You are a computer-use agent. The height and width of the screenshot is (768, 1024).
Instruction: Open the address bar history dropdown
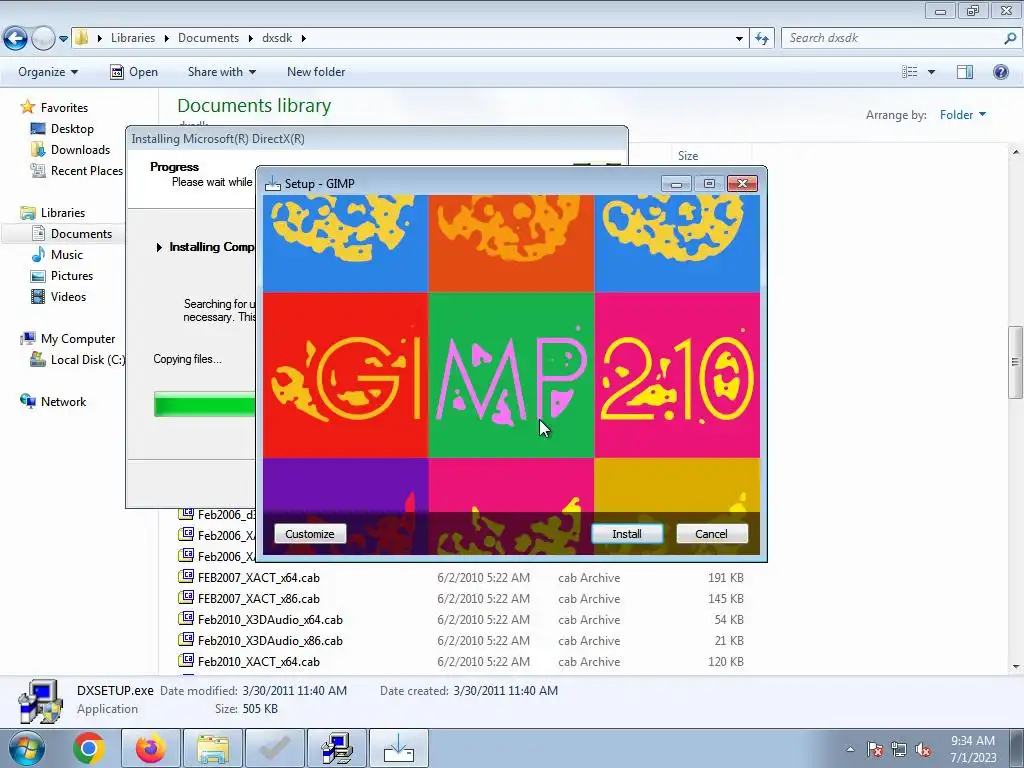coord(739,39)
